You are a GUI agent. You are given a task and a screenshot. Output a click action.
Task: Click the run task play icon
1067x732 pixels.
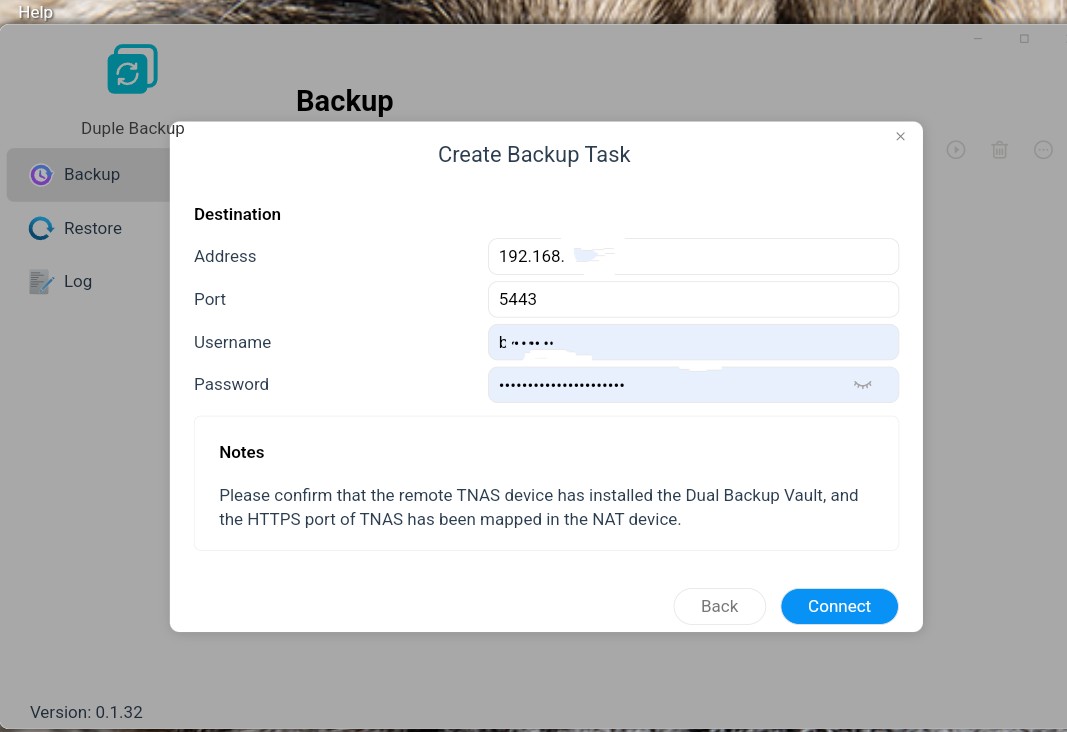(955, 150)
